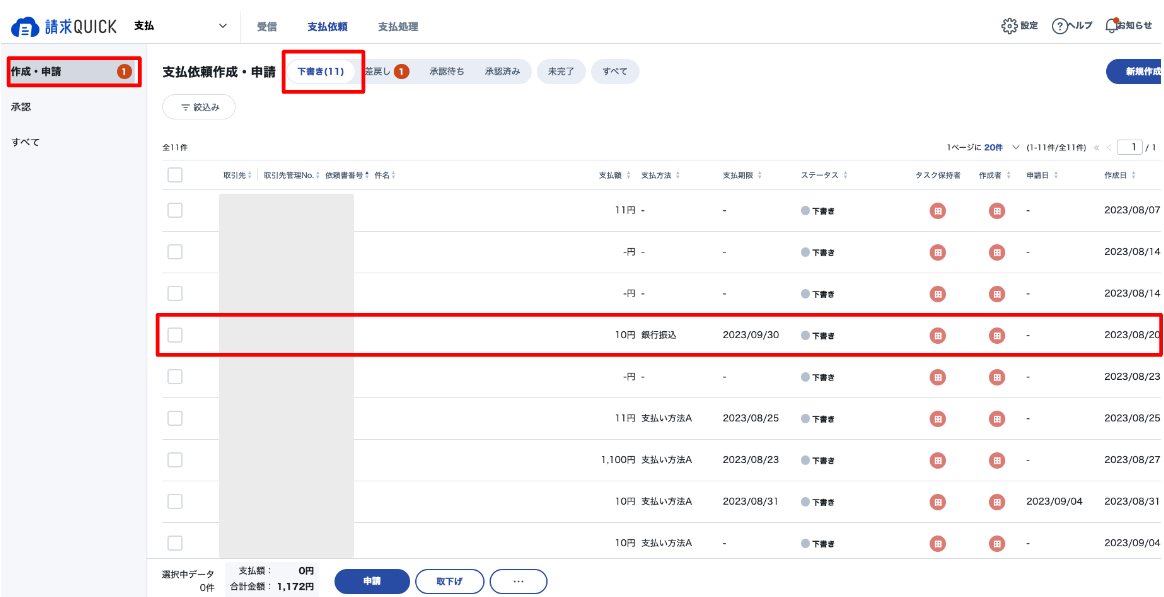Open the 絞込み filter button

click(199, 107)
